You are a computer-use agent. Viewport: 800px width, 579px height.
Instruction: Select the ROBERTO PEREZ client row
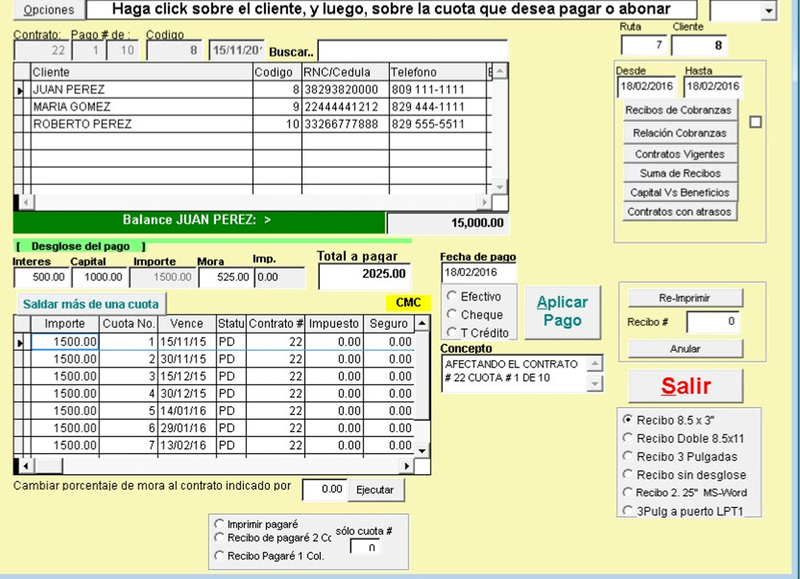(x=253, y=124)
